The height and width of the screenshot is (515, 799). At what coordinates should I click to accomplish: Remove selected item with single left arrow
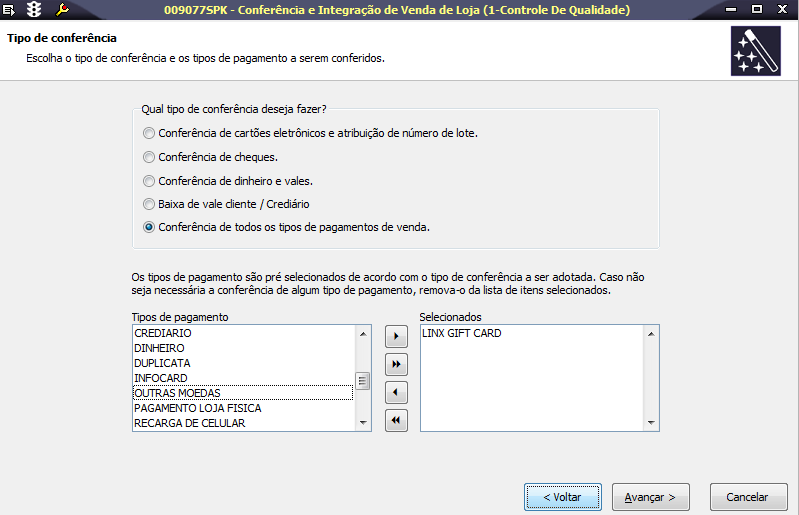click(397, 392)
